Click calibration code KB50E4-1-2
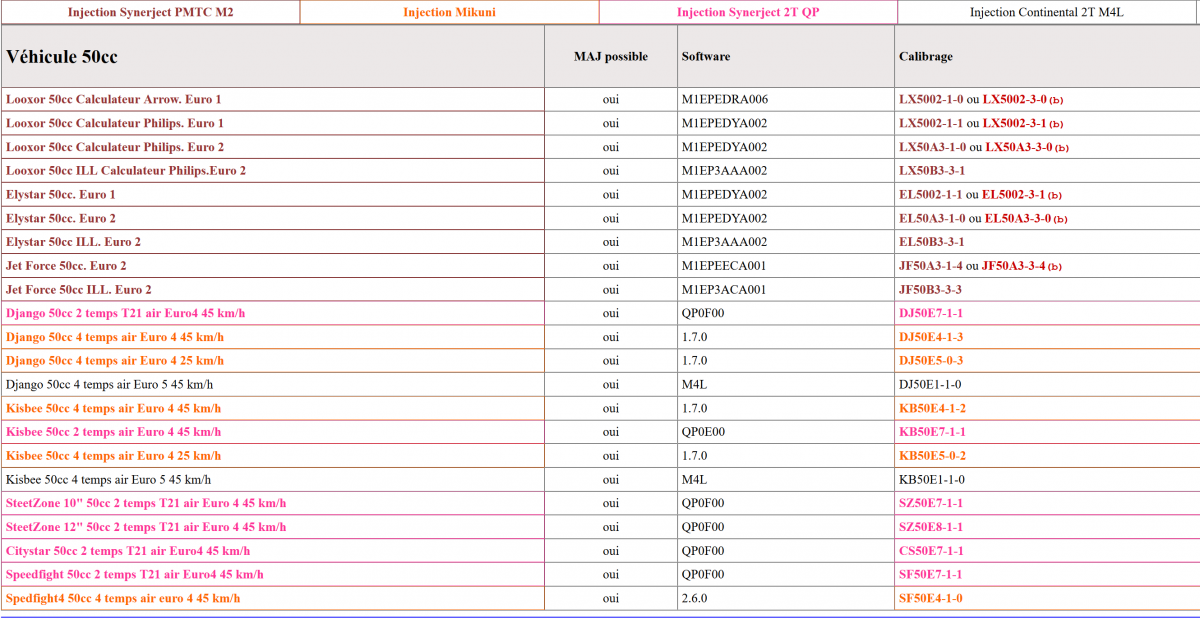This screenshot has height=619, width=1200. click(933, 408)
